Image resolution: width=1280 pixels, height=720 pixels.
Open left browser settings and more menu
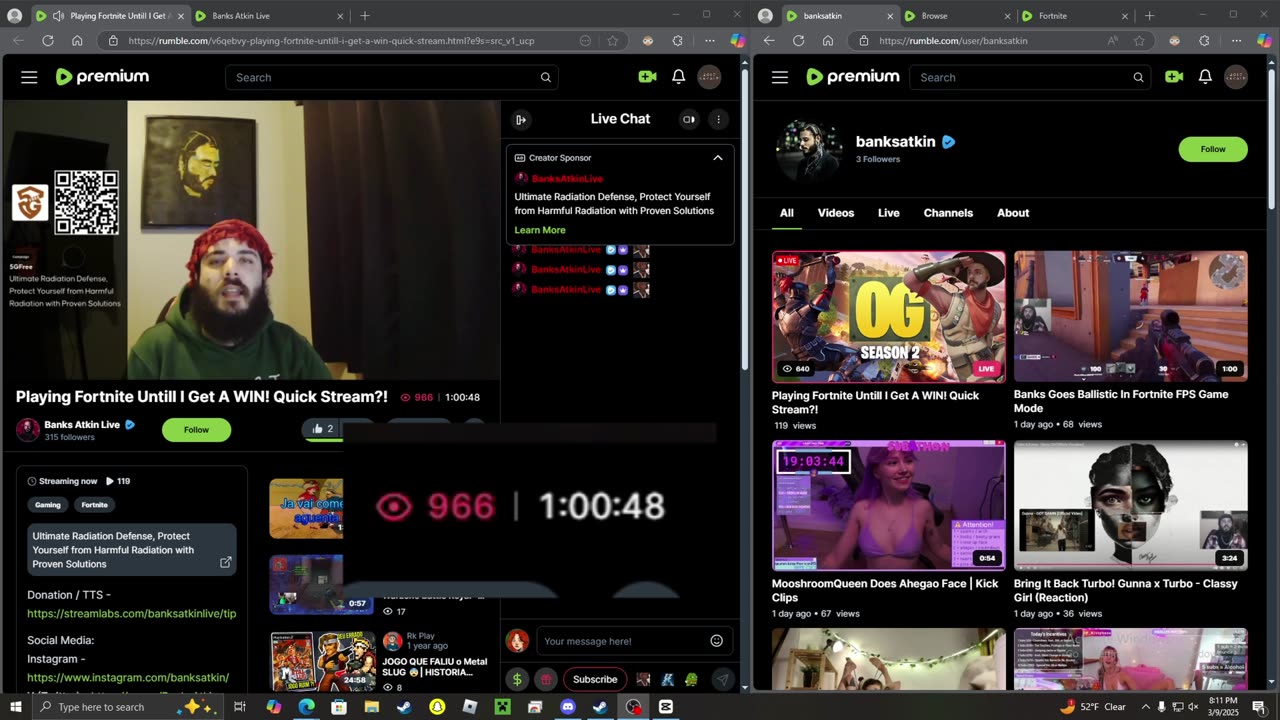709,41
